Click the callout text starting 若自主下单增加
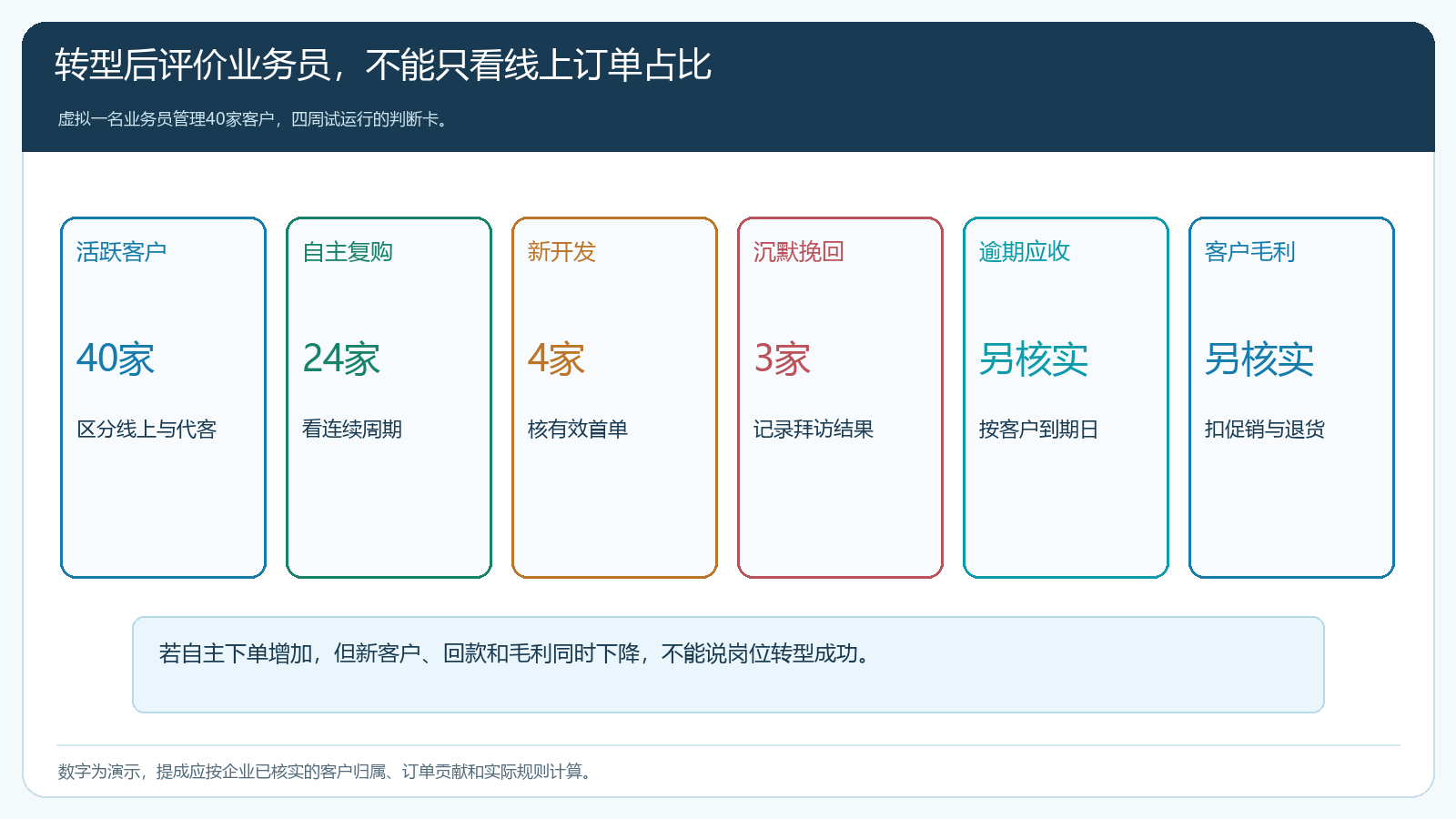 [x=515, y=653]
